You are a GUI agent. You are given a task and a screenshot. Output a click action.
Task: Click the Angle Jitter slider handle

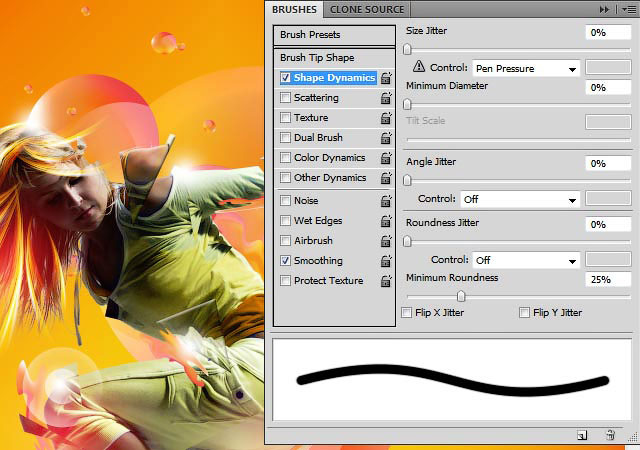click(x=407, y=180)
